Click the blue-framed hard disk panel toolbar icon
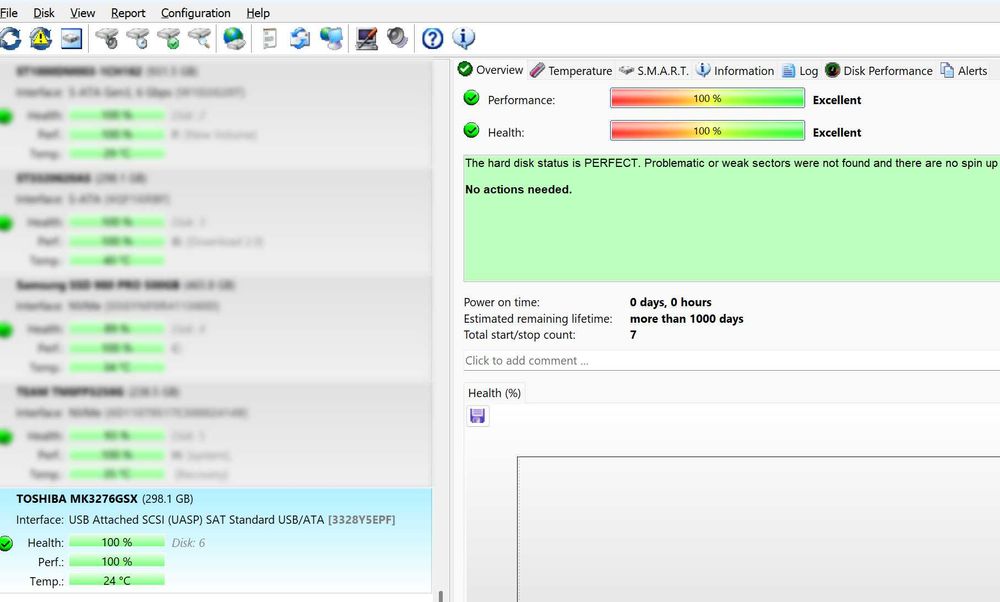Image resolution: width=1000 pixels, height=602 pixels. point(71,38)
